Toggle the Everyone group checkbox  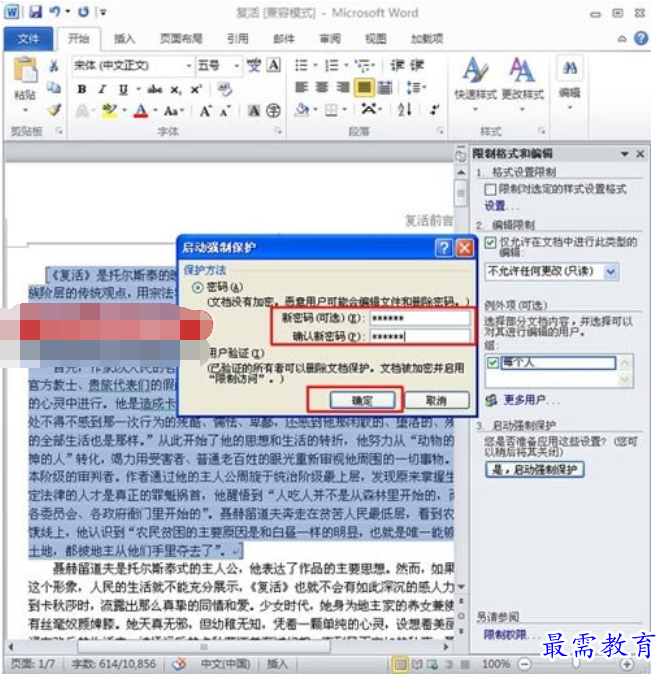pyautogui.click(x=493, y=362)
